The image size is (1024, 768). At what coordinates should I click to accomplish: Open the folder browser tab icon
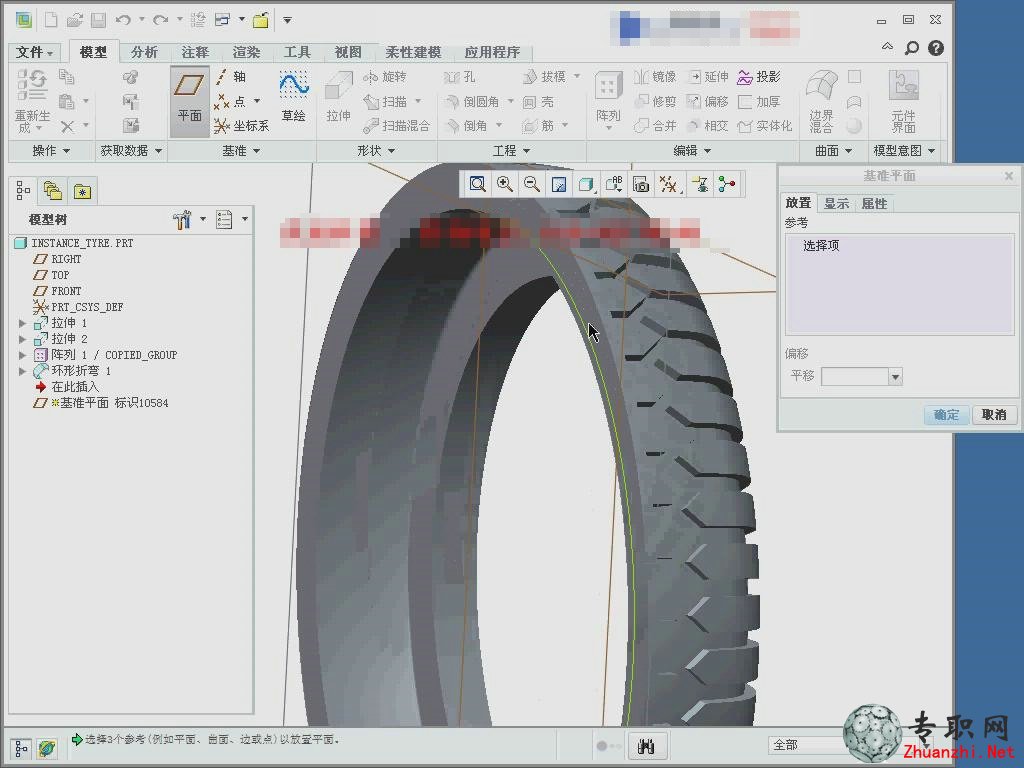(52, 191)
